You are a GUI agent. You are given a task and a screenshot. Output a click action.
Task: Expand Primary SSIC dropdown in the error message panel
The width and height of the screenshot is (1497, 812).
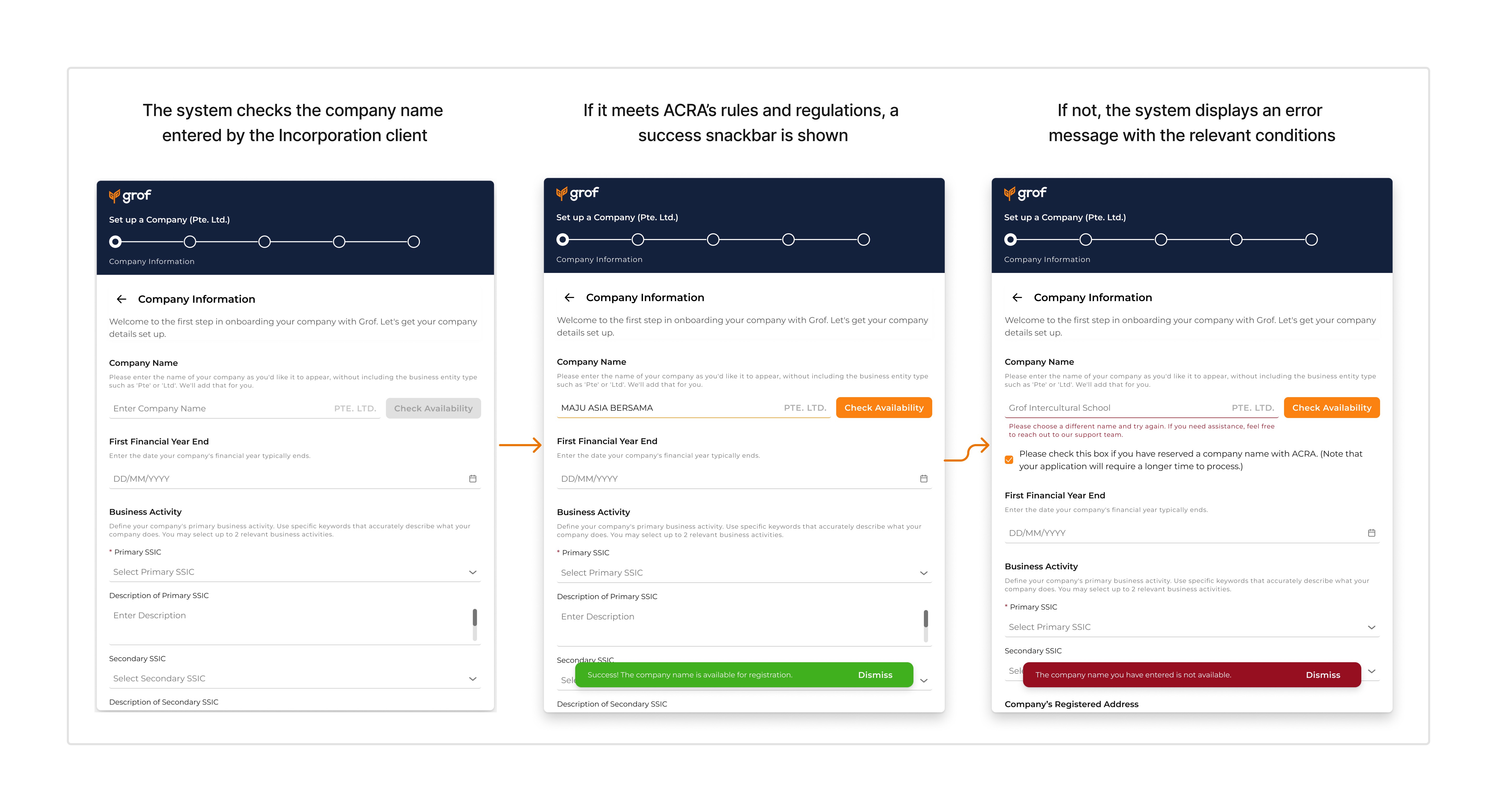coord(1371,627)
